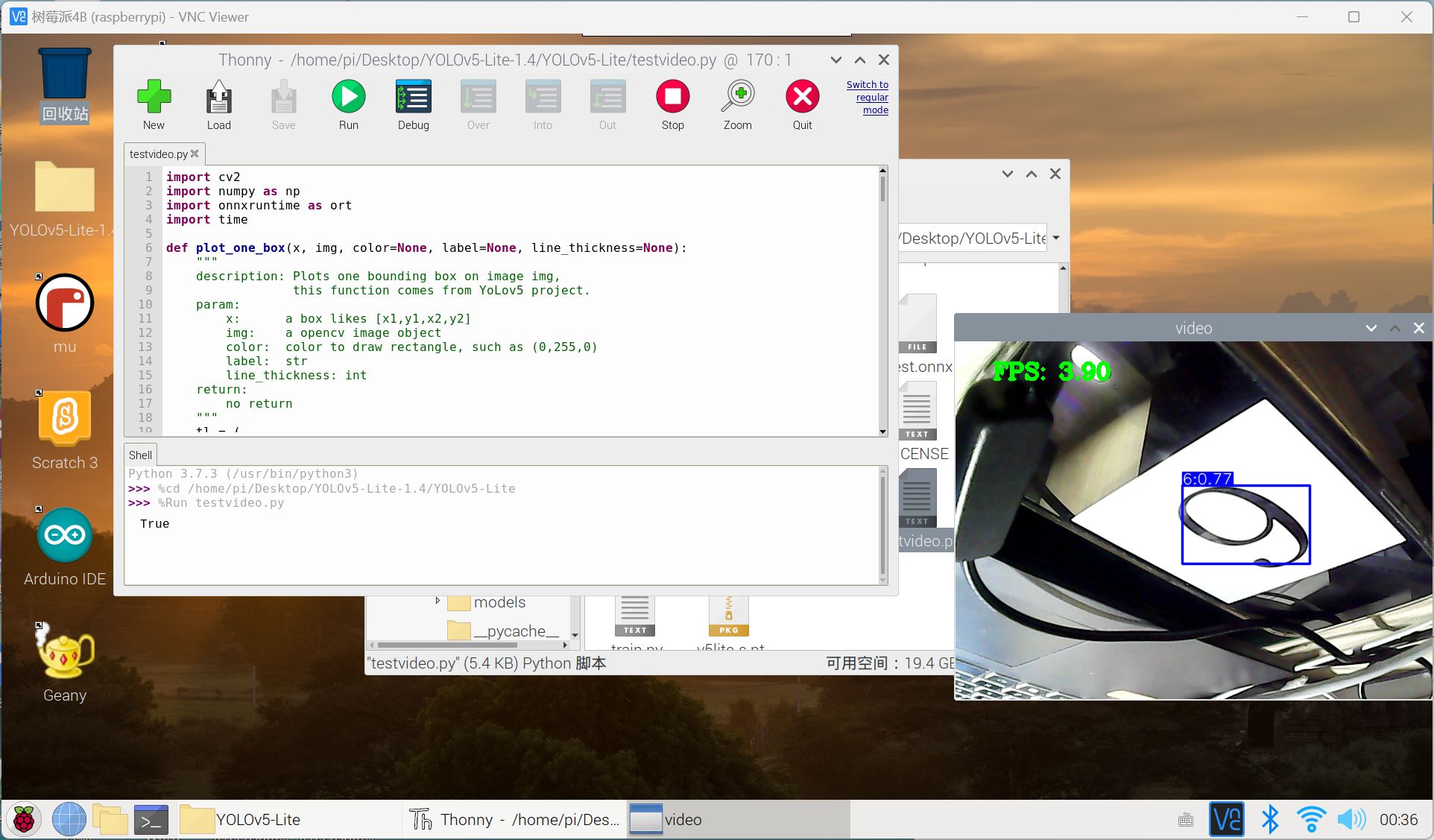Select the testvideo.py editor tab
The image size is (1434, 840).
tap(158, 154)
